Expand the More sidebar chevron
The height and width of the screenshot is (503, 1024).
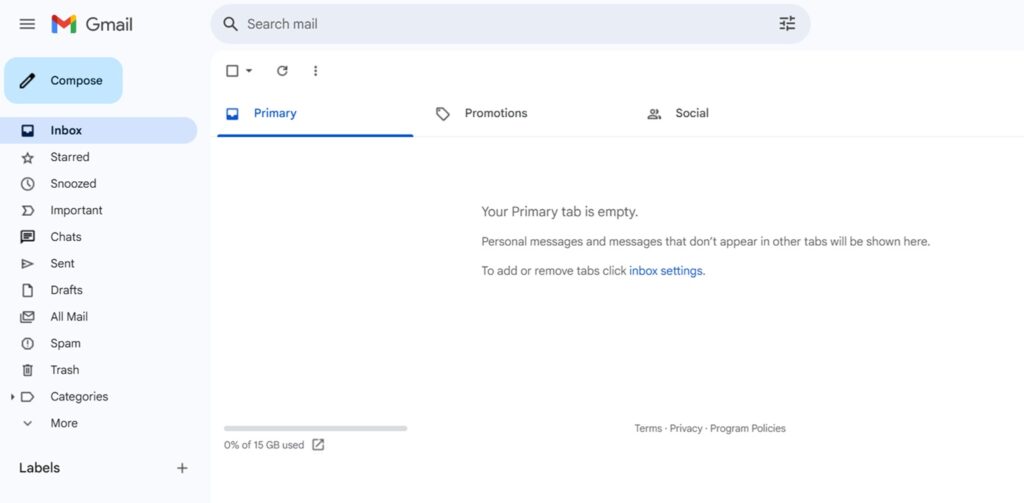tap(27, 423)
